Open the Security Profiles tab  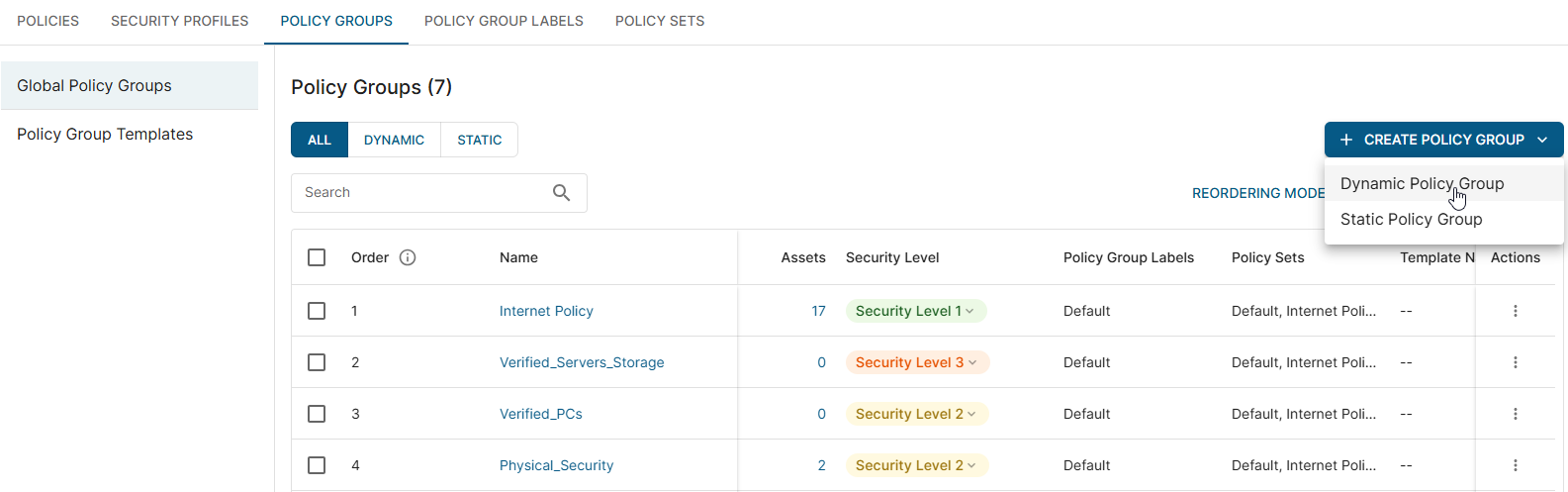(x=179, y=21)
